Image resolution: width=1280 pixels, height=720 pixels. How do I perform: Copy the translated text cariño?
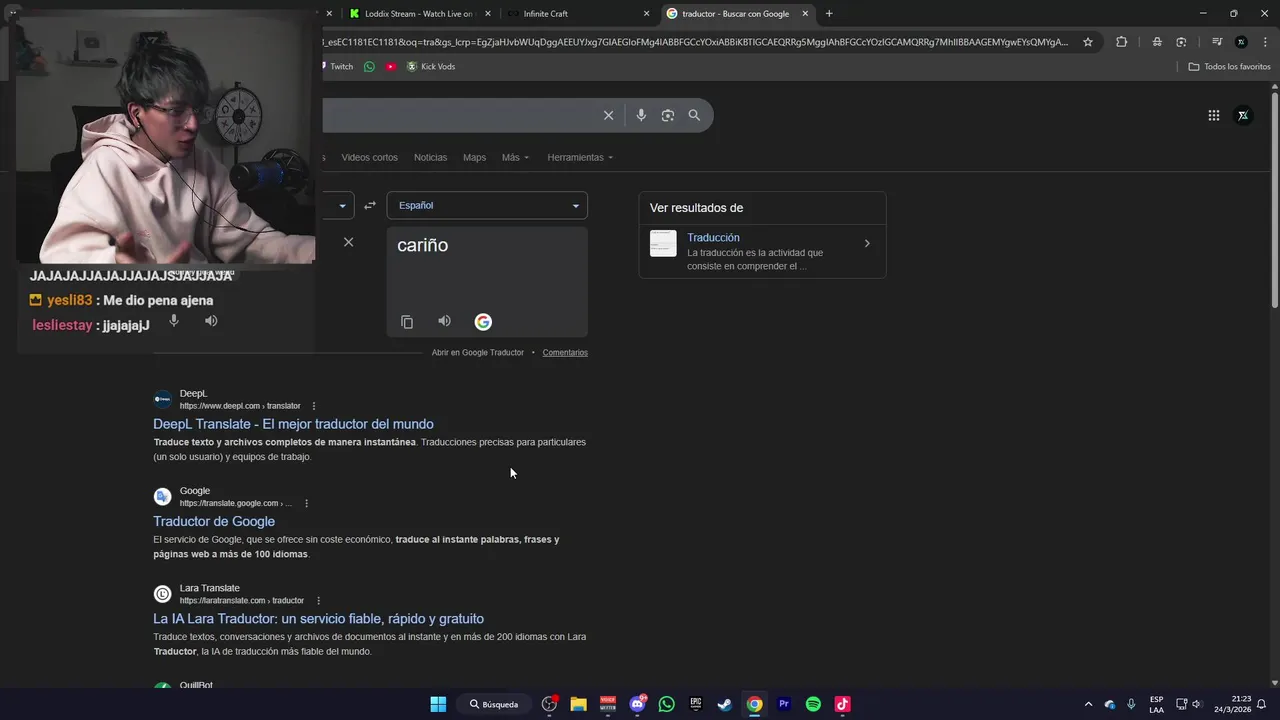click(407, 322)
